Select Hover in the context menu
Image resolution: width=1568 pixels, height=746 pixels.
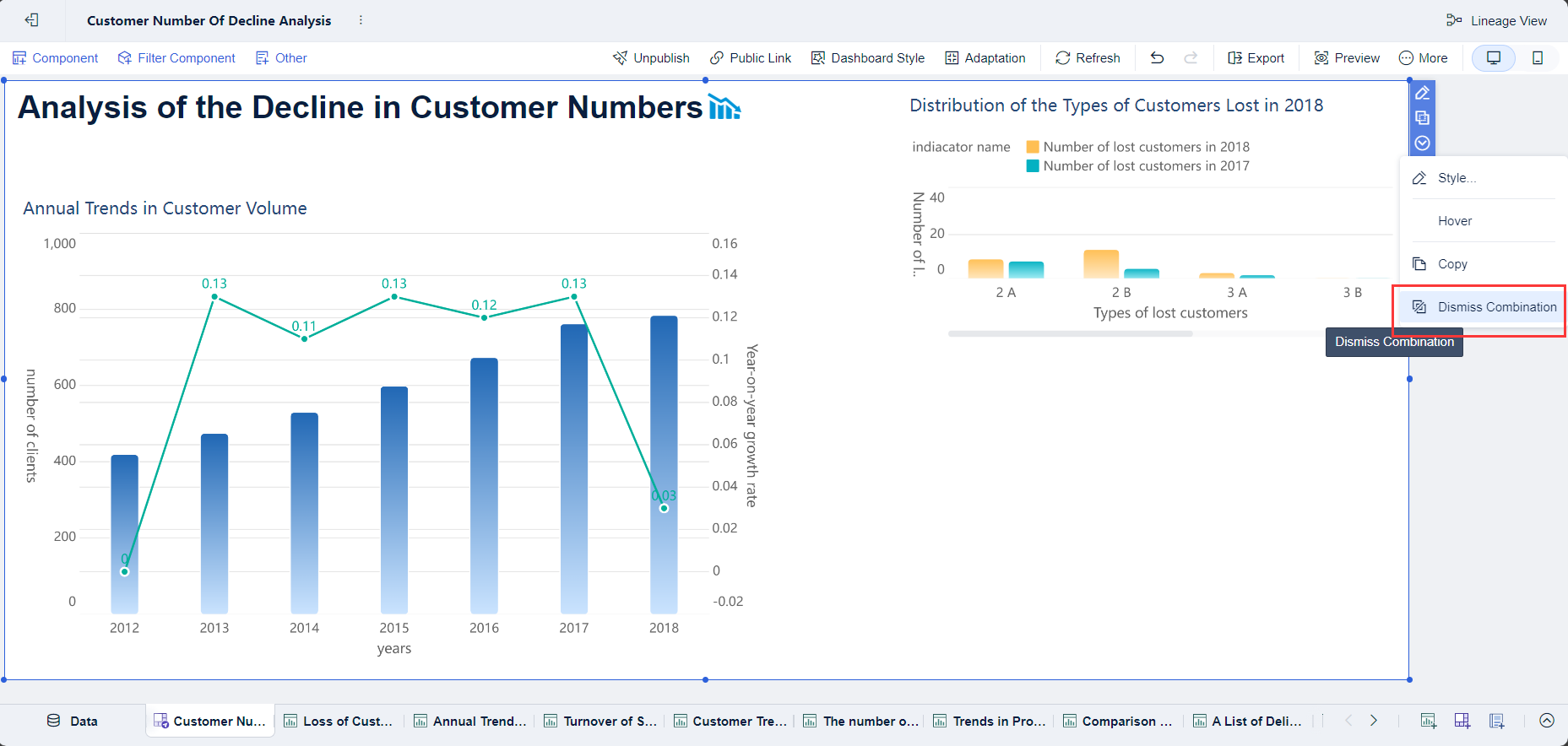[x=1484, y=221]
